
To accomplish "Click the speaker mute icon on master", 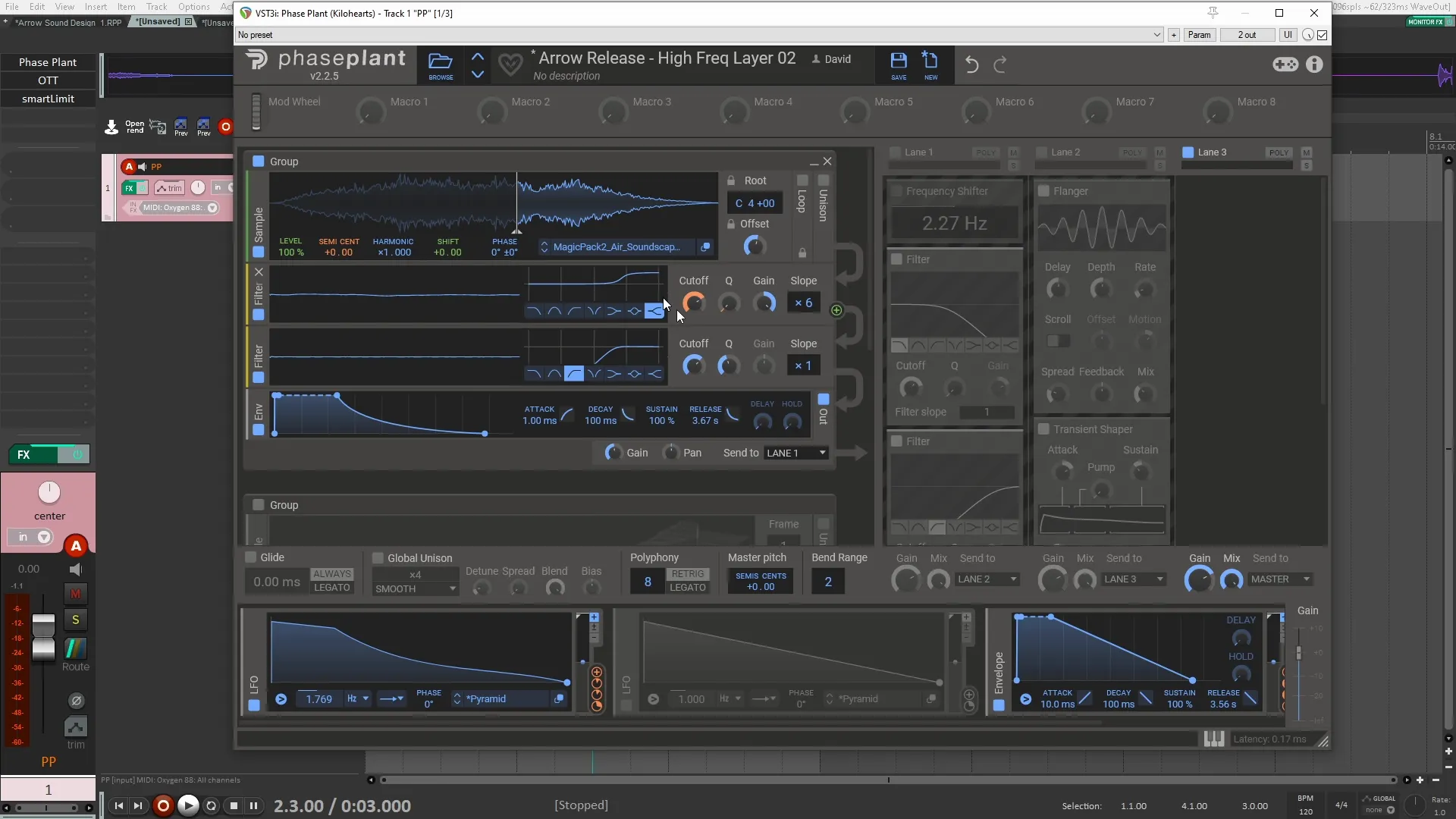I will coord(76,569).
